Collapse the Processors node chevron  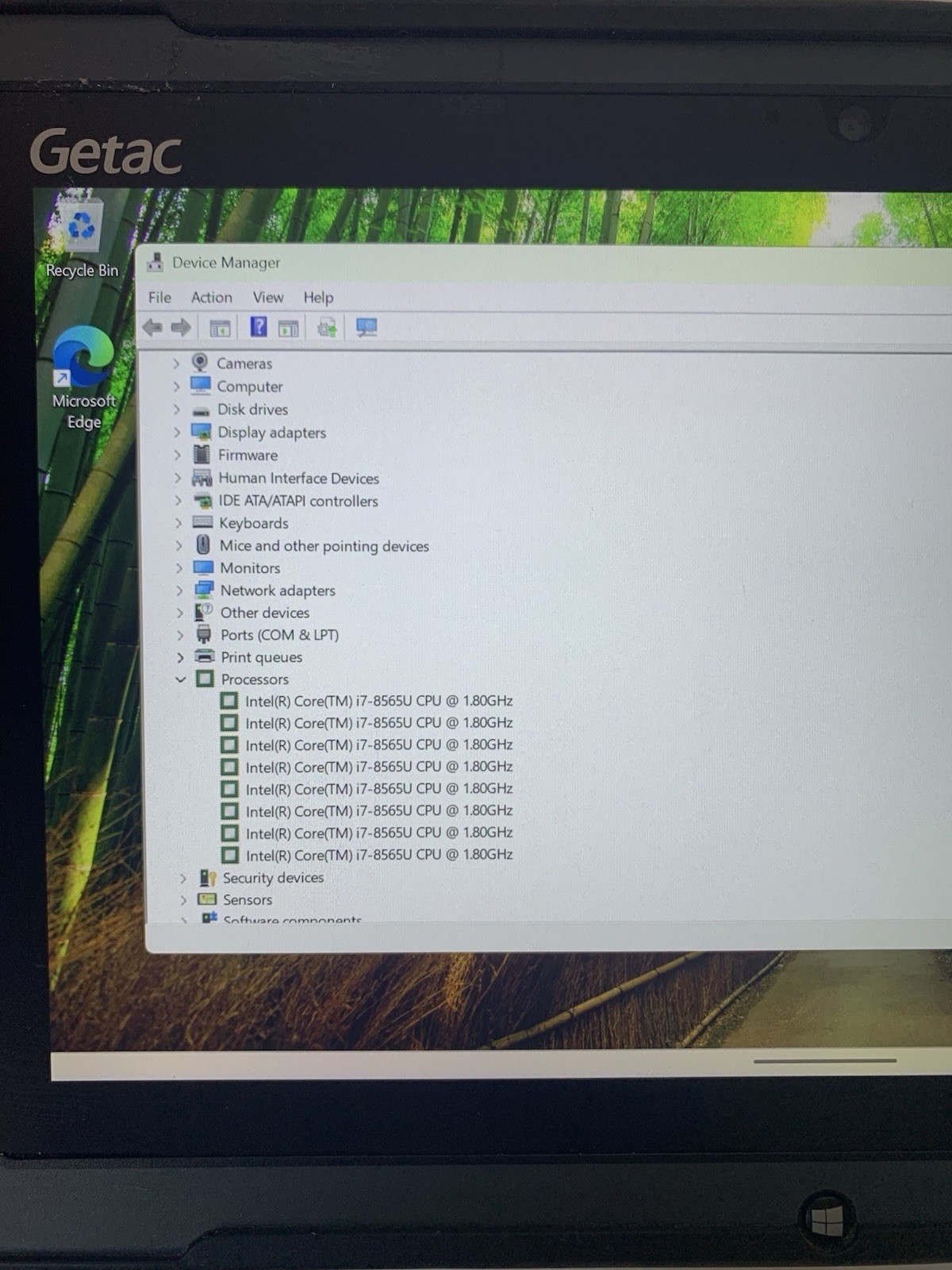pyautogui.click(x=181, y=679)
